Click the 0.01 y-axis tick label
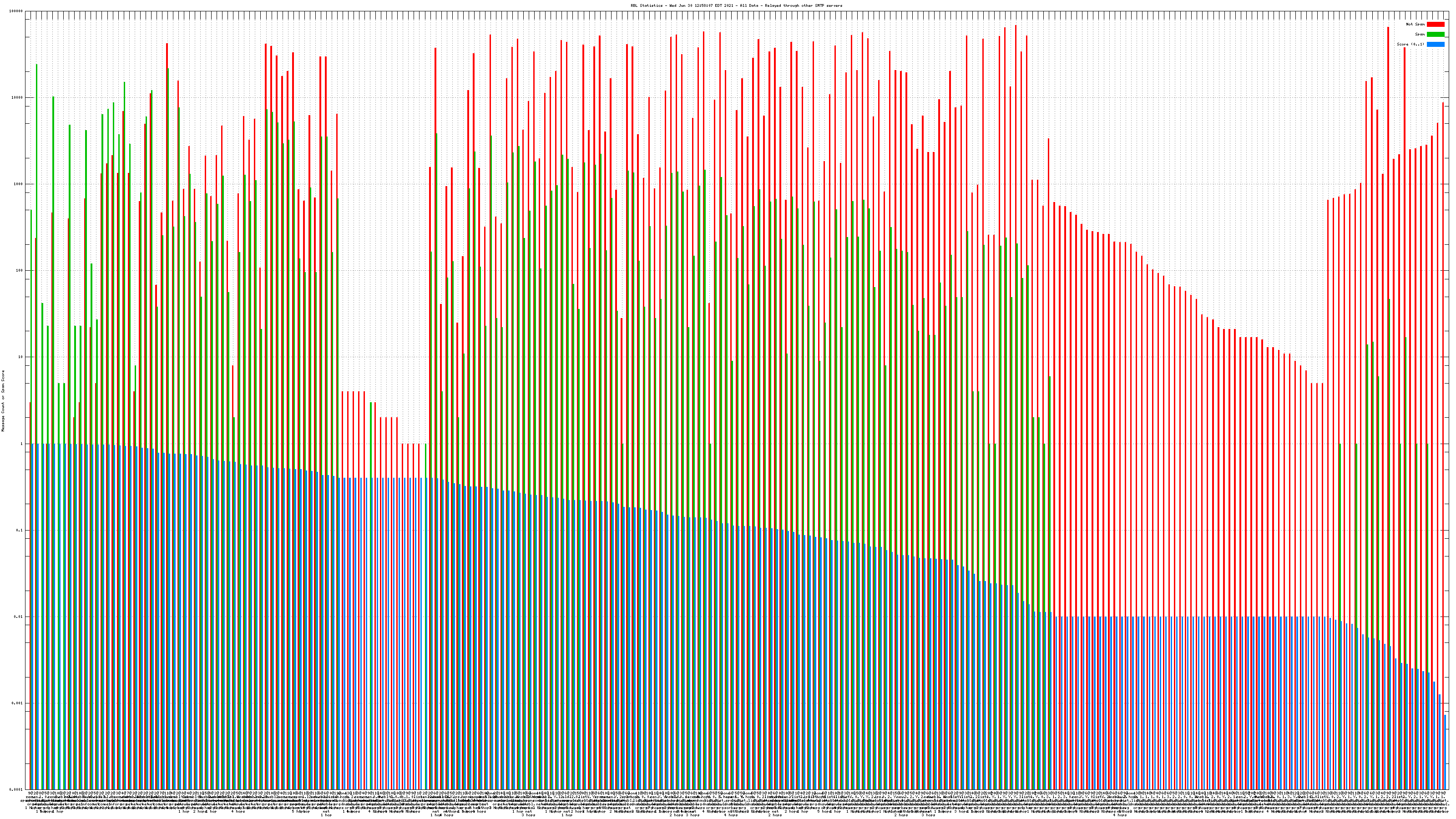This screenshot has height=819, width=1456. (x=19, y=617)
